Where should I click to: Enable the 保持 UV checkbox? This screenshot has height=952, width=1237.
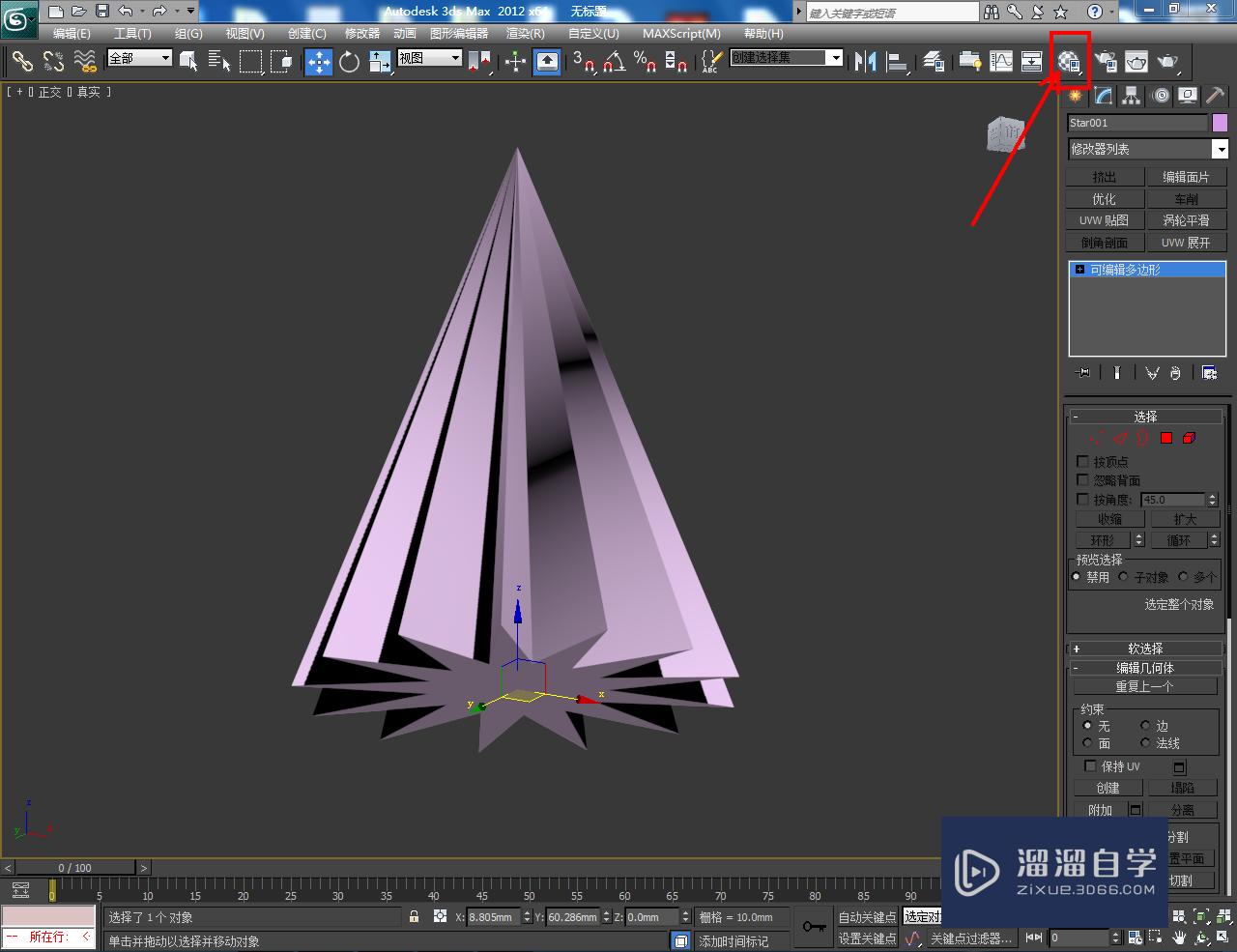click(1090, 766)
